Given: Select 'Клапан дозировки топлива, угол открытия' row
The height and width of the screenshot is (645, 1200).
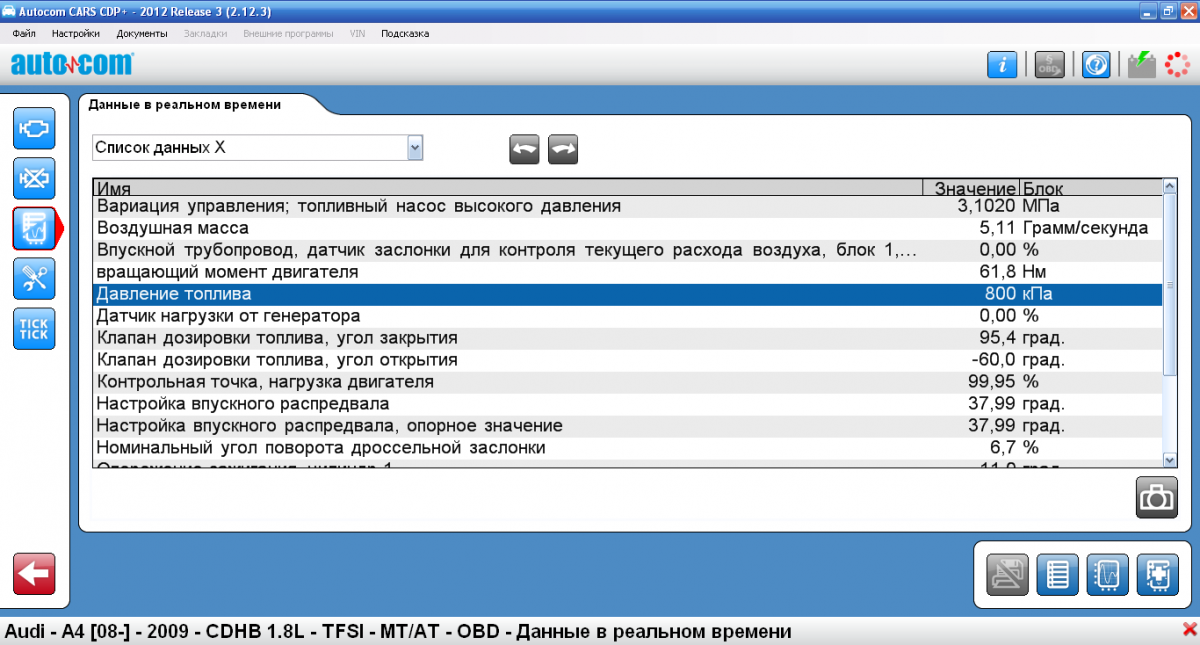Looking at the screenshot, I should click(x=627, y=360).
